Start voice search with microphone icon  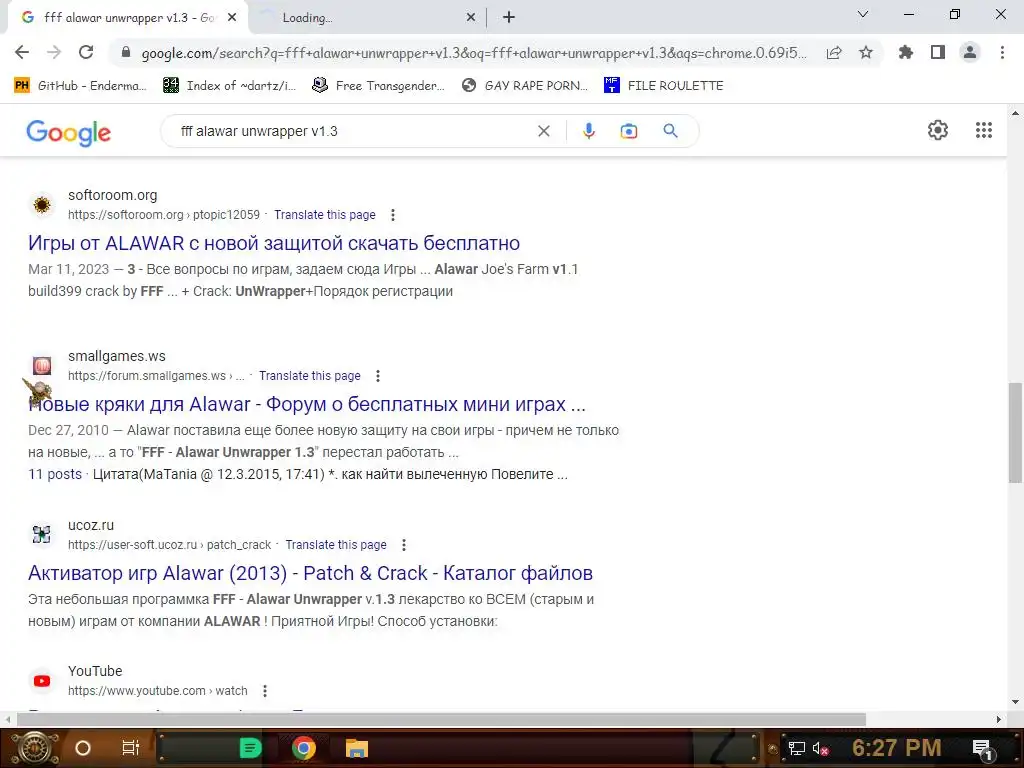(x=588, y=131)
